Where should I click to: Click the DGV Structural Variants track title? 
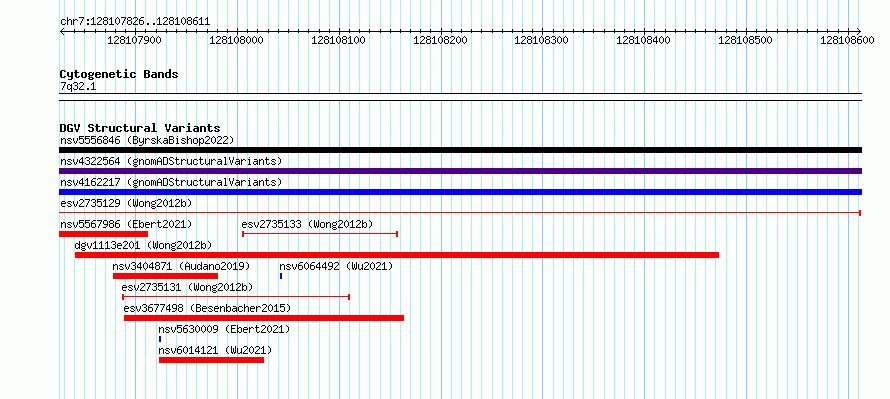(x=140, y=128)
